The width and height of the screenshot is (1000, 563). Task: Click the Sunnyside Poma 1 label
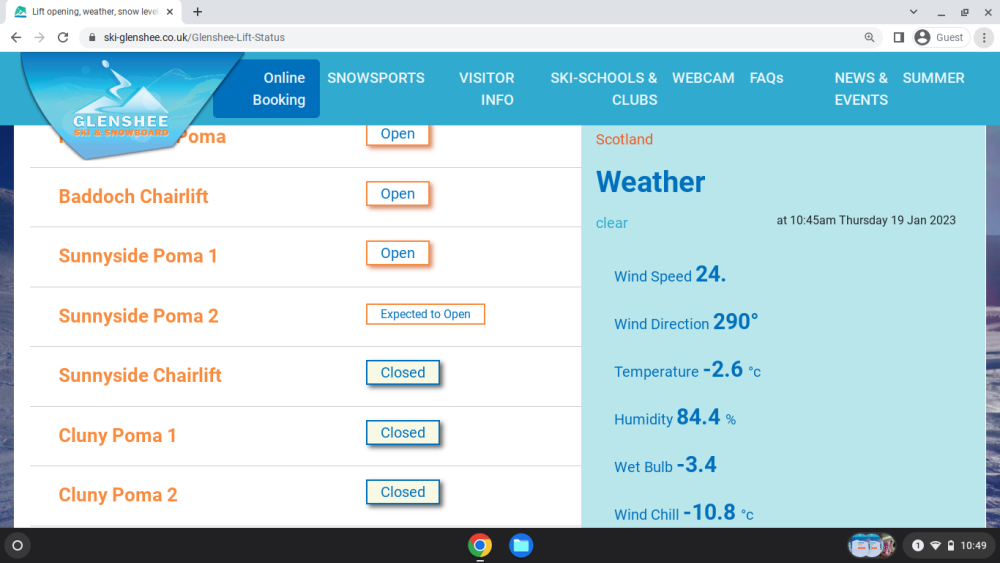point(138,256)
